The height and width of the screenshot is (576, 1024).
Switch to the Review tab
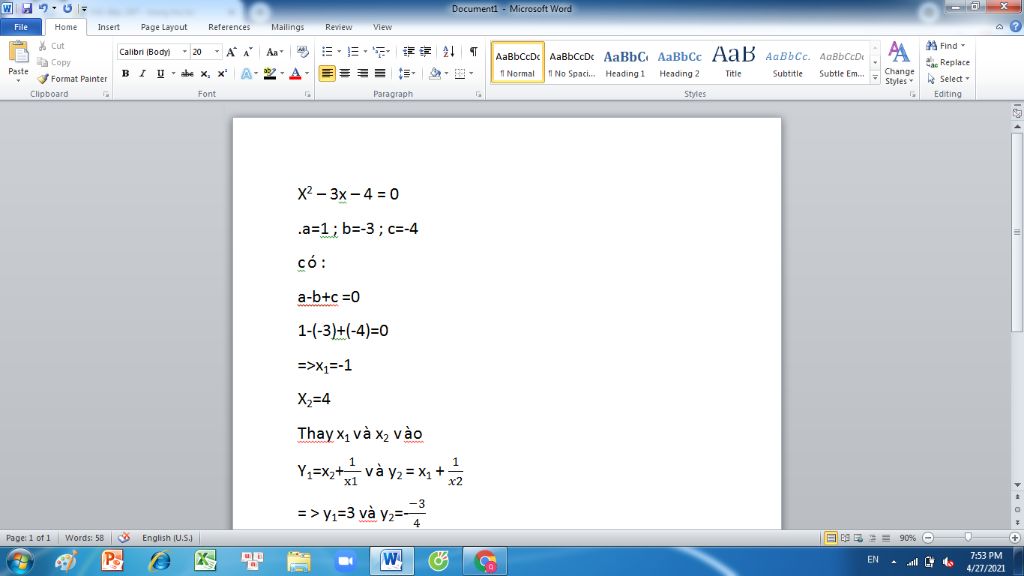[x=338, y=27]
